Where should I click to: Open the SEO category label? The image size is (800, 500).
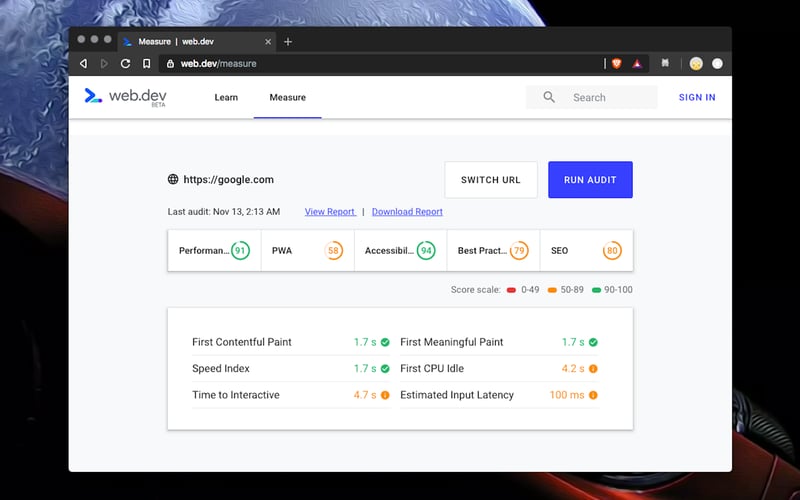(x=559, y=251)
